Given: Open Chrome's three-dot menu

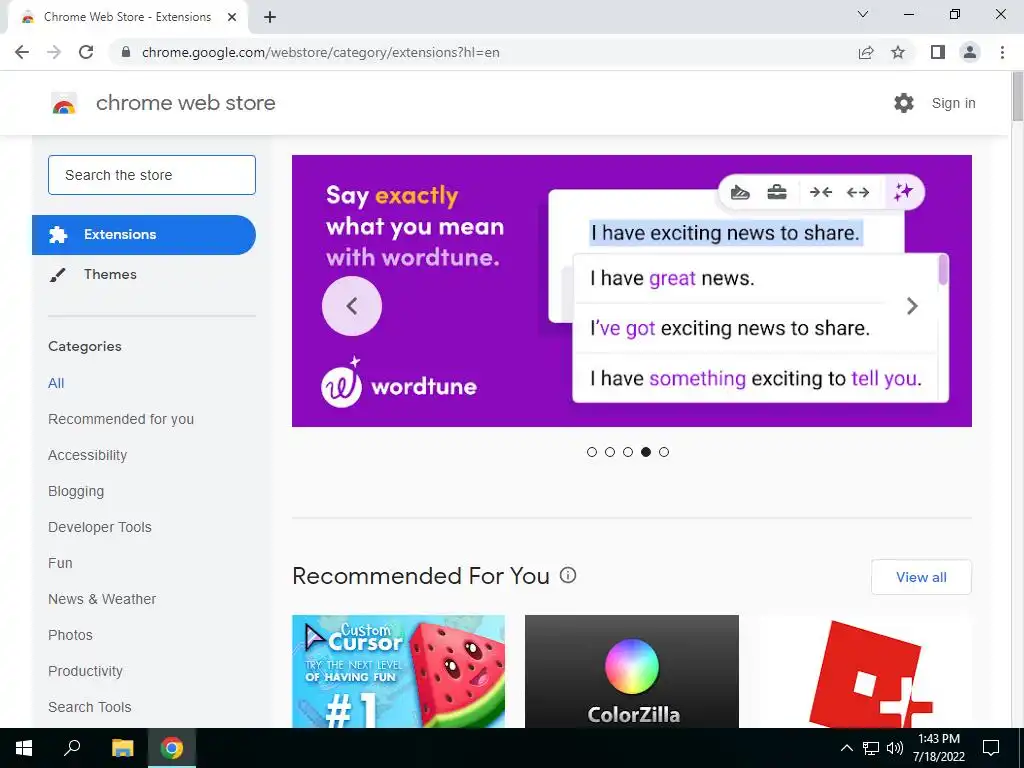Looking at the screenshot, I should click(1002, 52).
